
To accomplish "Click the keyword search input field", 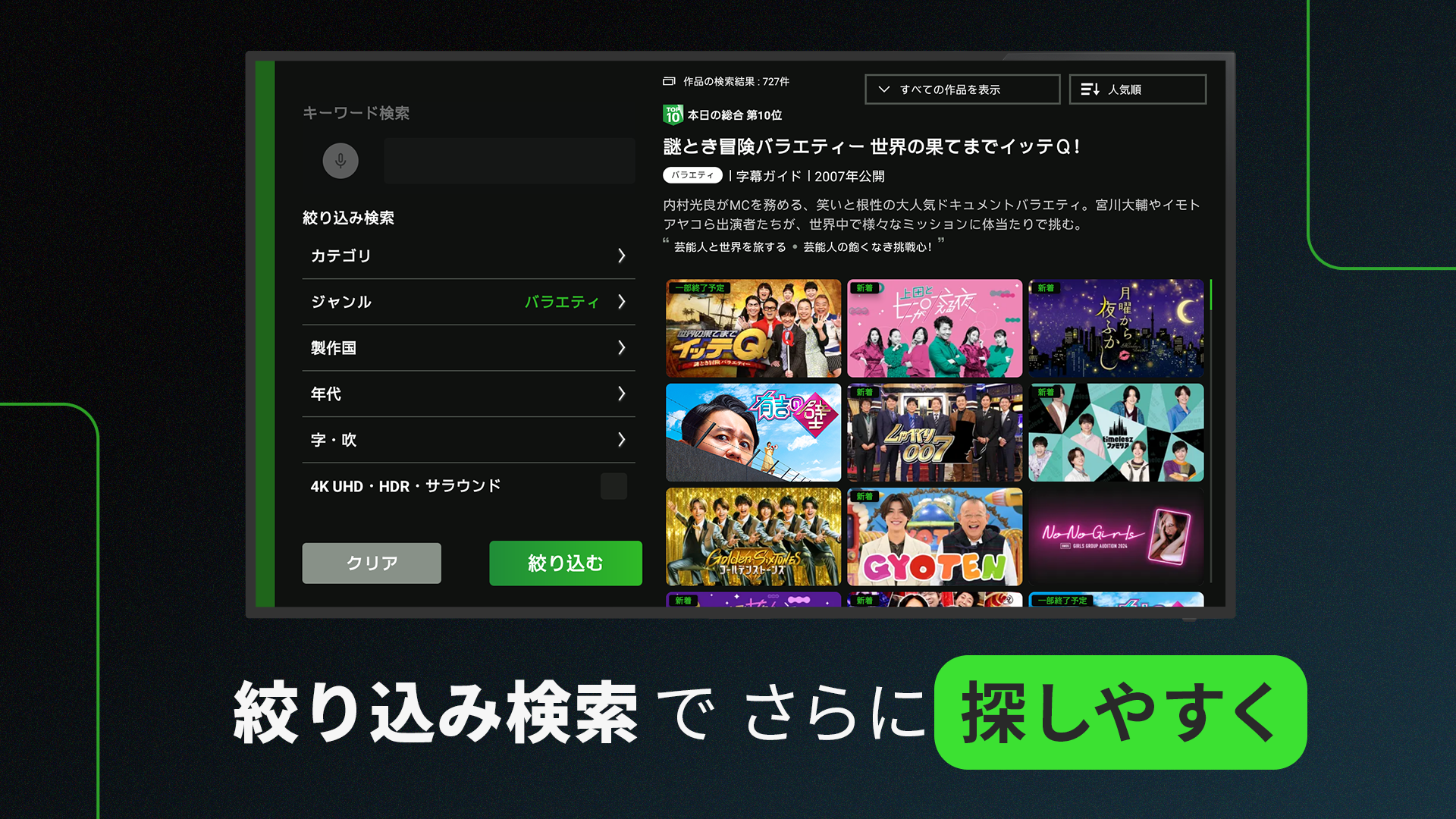I will (x=509, y=161).
